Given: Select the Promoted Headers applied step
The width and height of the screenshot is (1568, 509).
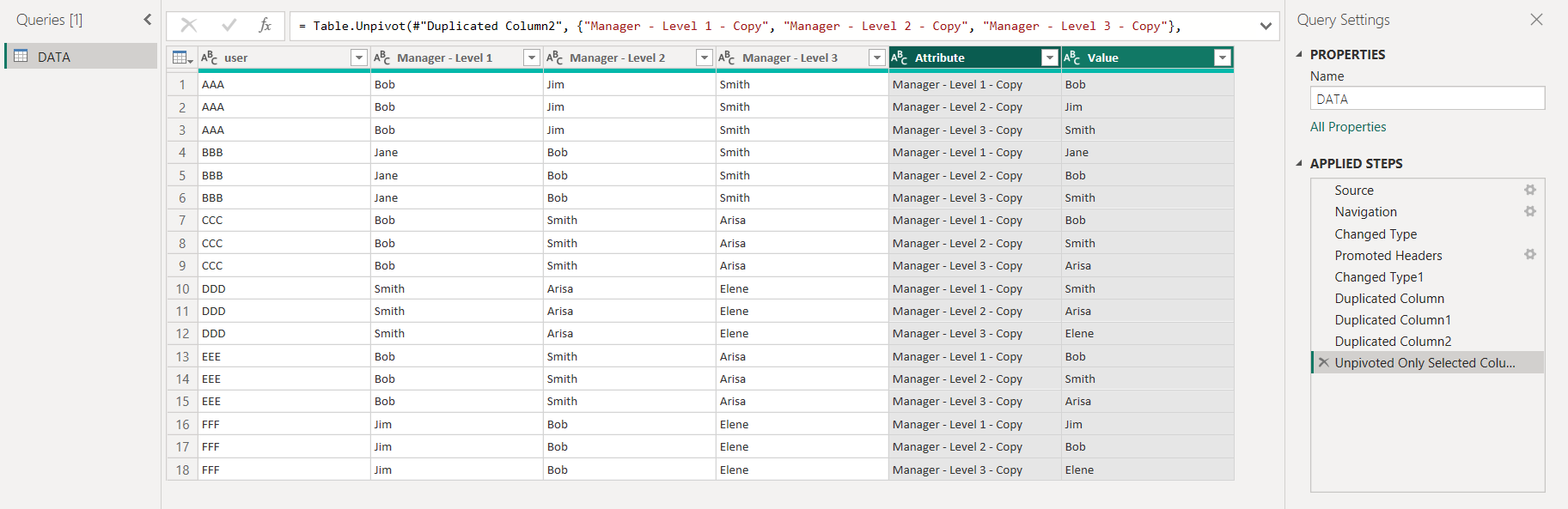Looking at the screenshot, I should 1427,255.
